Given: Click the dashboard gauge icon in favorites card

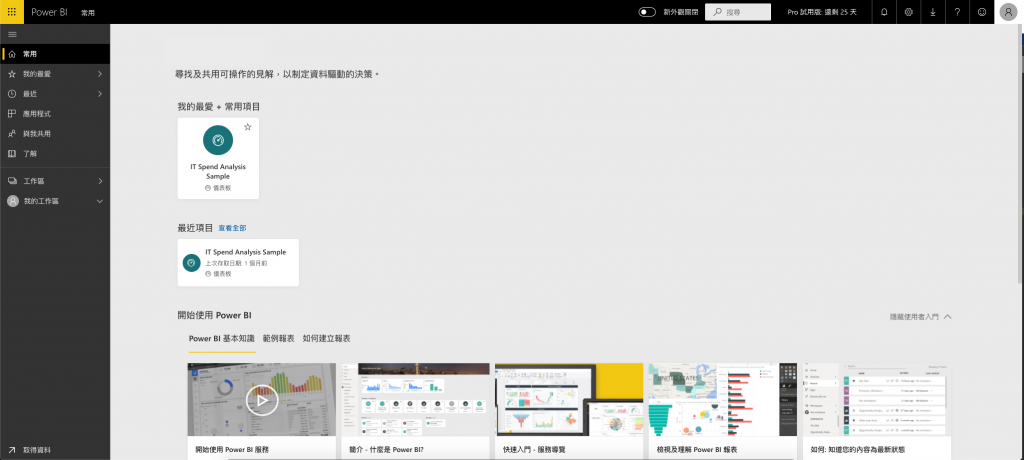Looking at the screenshot, I should (218, 140).
